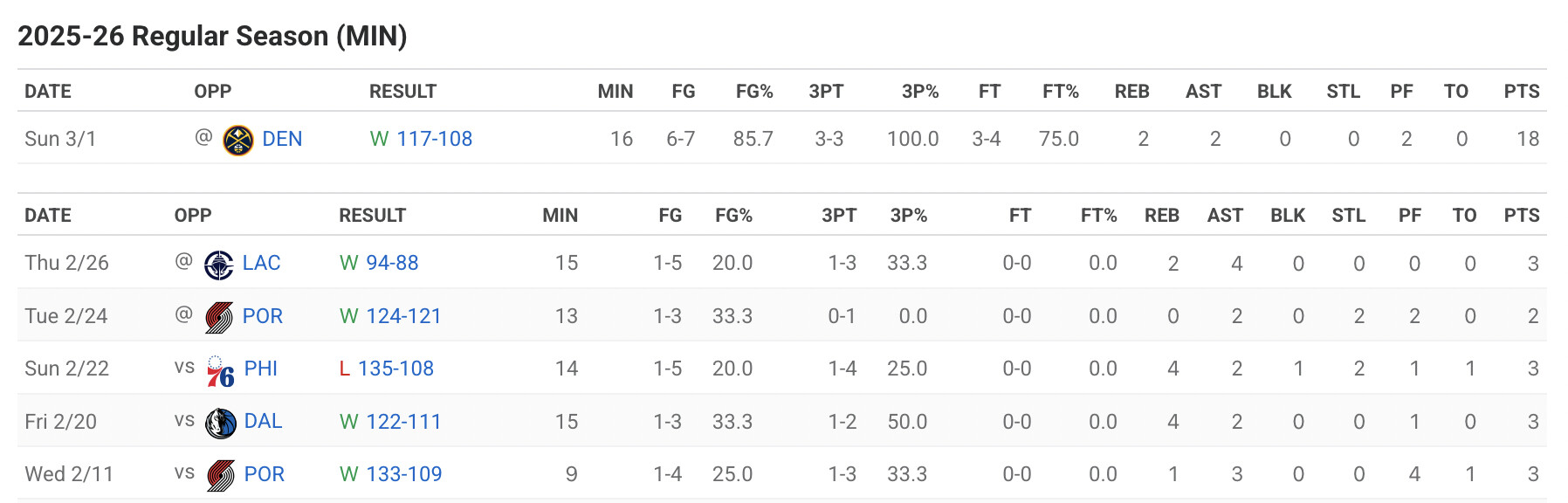The width and height of the screenshot is (1568, 503).
Task: Open the POR team link for Wed 2/11
Action: 265,474
